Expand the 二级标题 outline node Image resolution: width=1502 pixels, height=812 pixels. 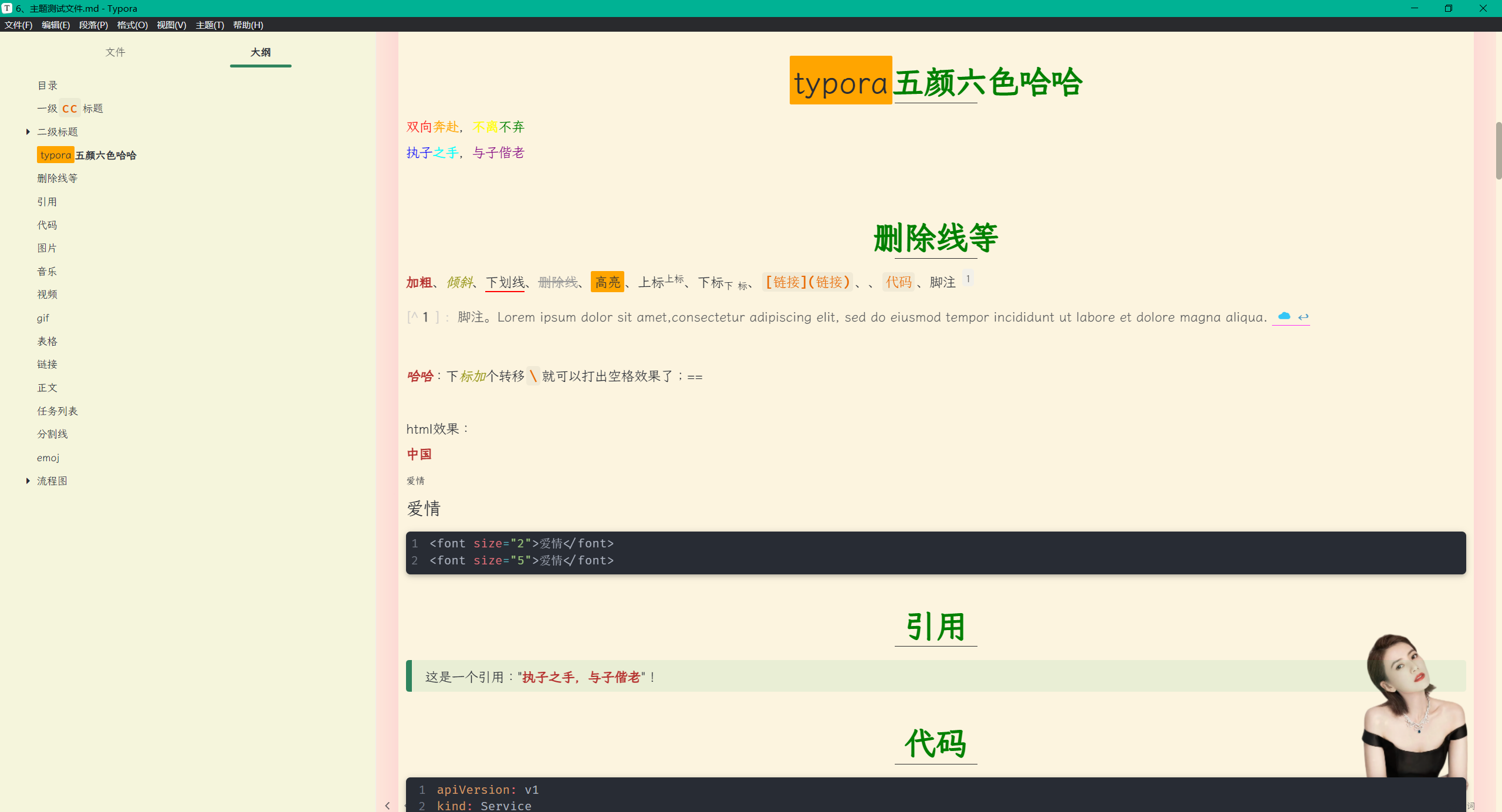click(x=28, y=132)
